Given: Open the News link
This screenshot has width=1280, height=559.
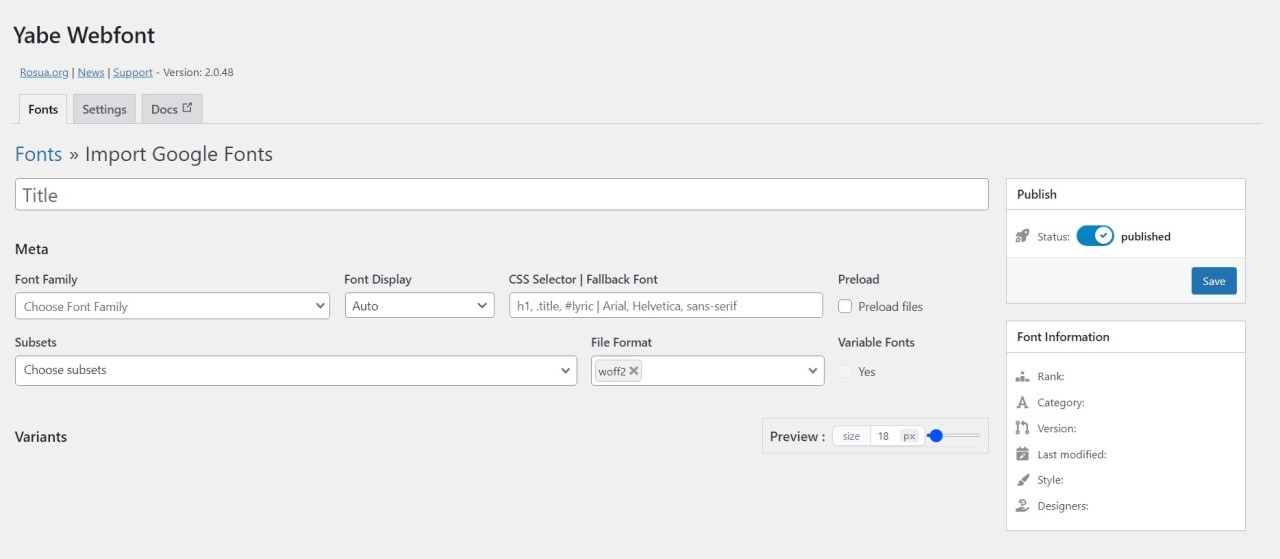Looking at the screenshot, I should point(91,72).
